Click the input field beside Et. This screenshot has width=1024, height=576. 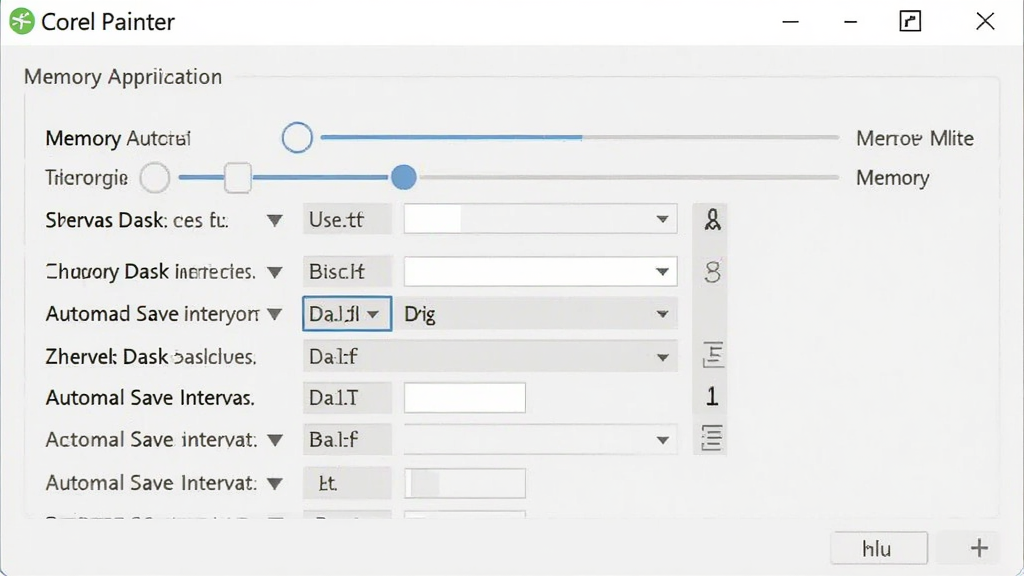464,483
